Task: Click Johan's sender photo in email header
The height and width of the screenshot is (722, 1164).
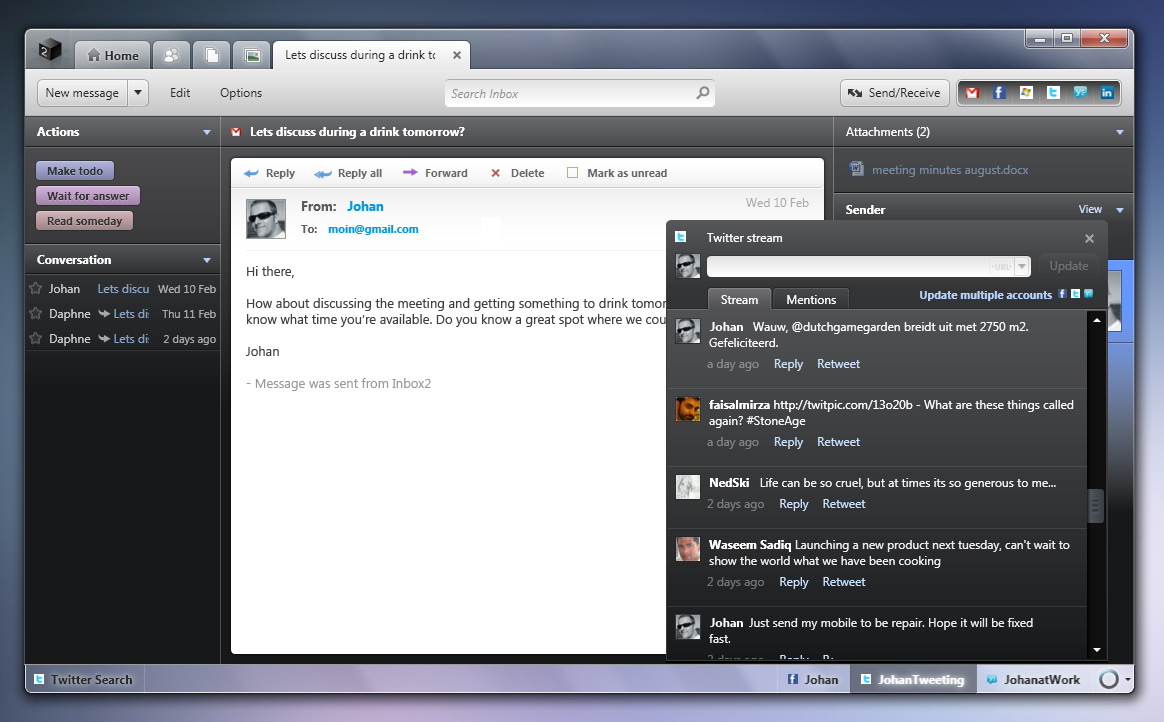Action: tap(266, 219)
